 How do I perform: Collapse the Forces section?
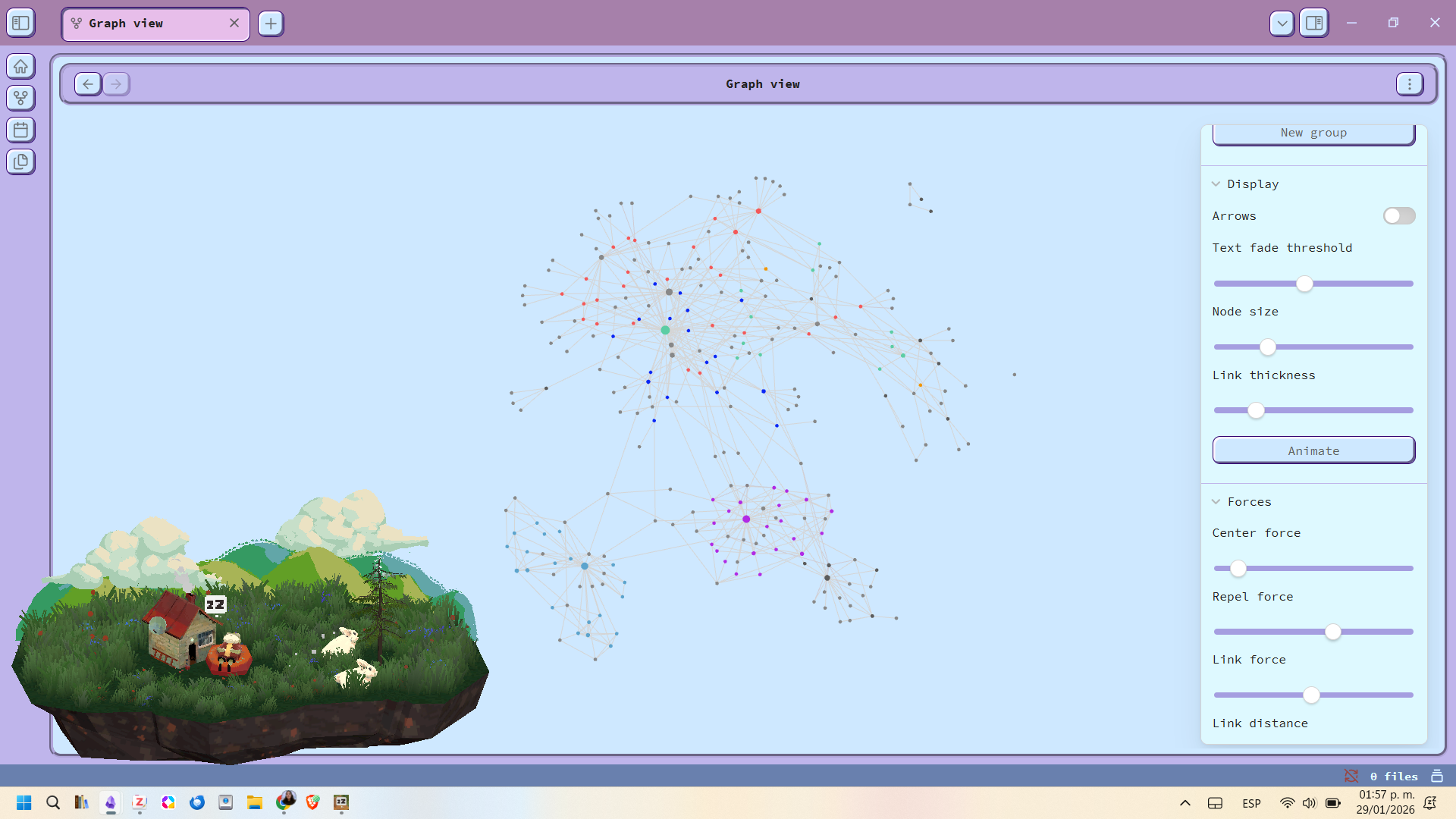(1216, 502)
